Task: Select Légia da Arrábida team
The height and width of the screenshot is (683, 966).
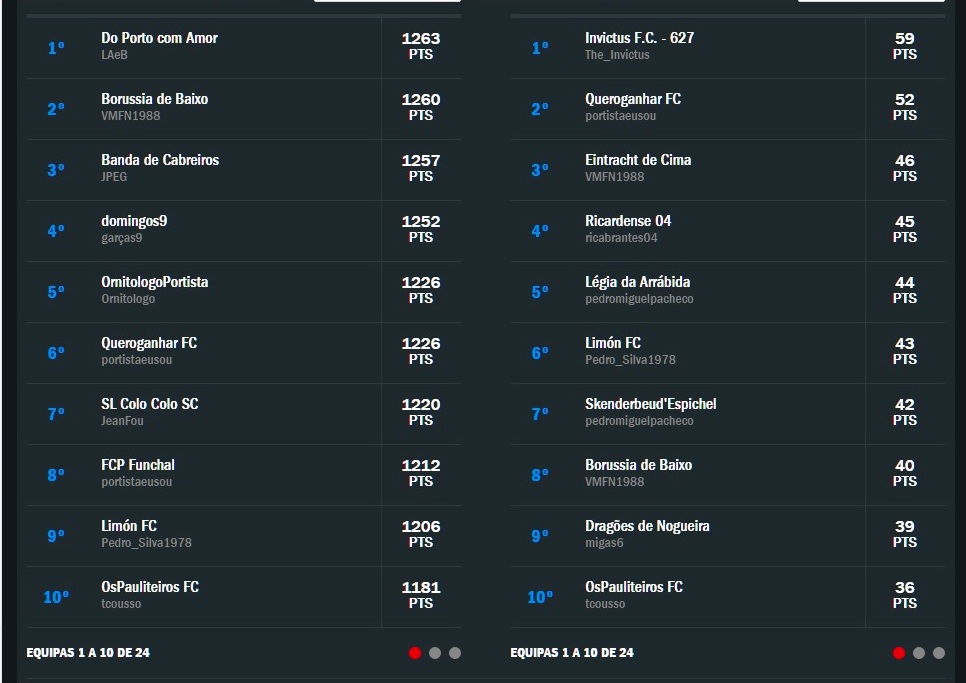Action: [637, 282]
